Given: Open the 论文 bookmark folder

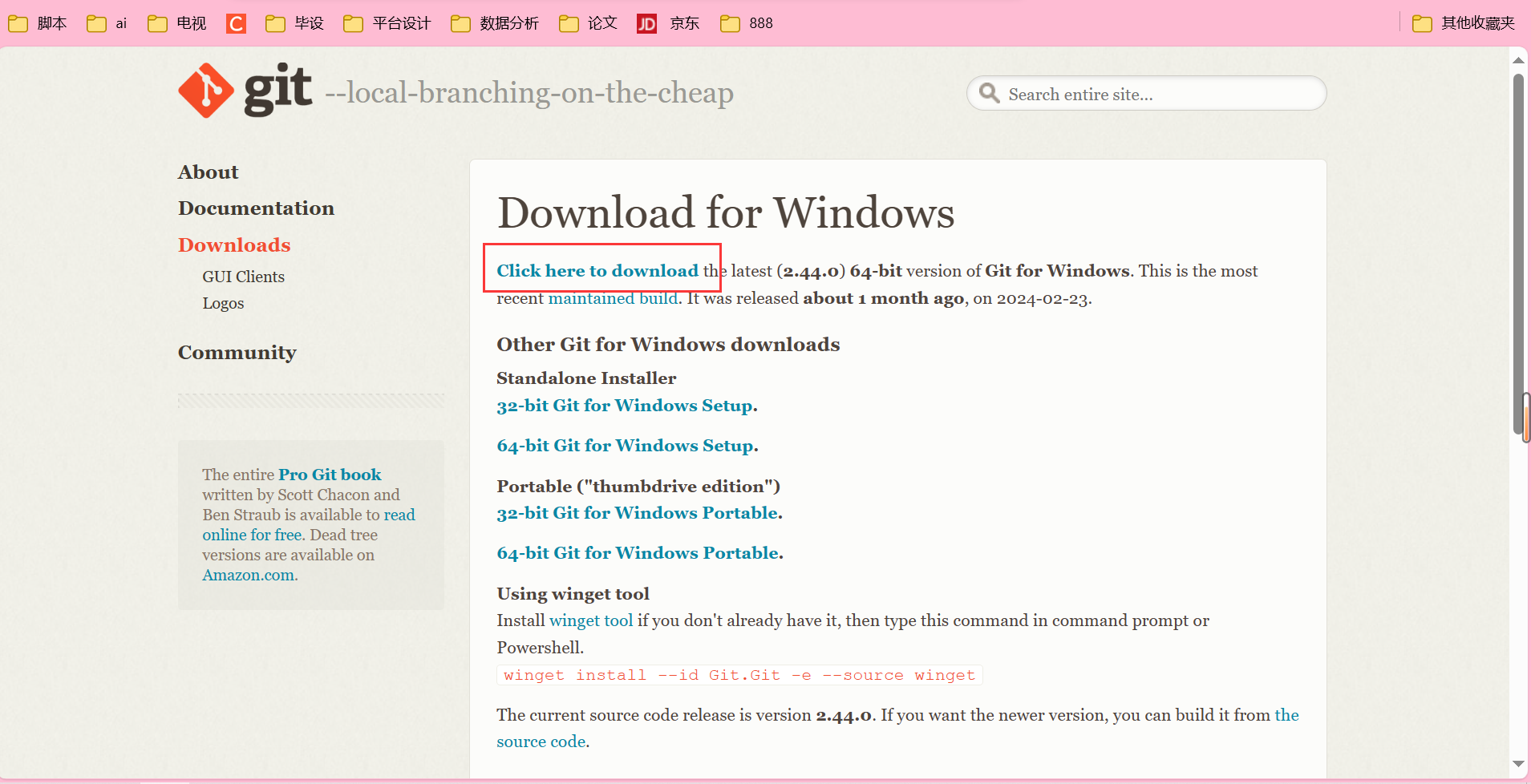Looking at the screenshot, I should tap(588, 23).
